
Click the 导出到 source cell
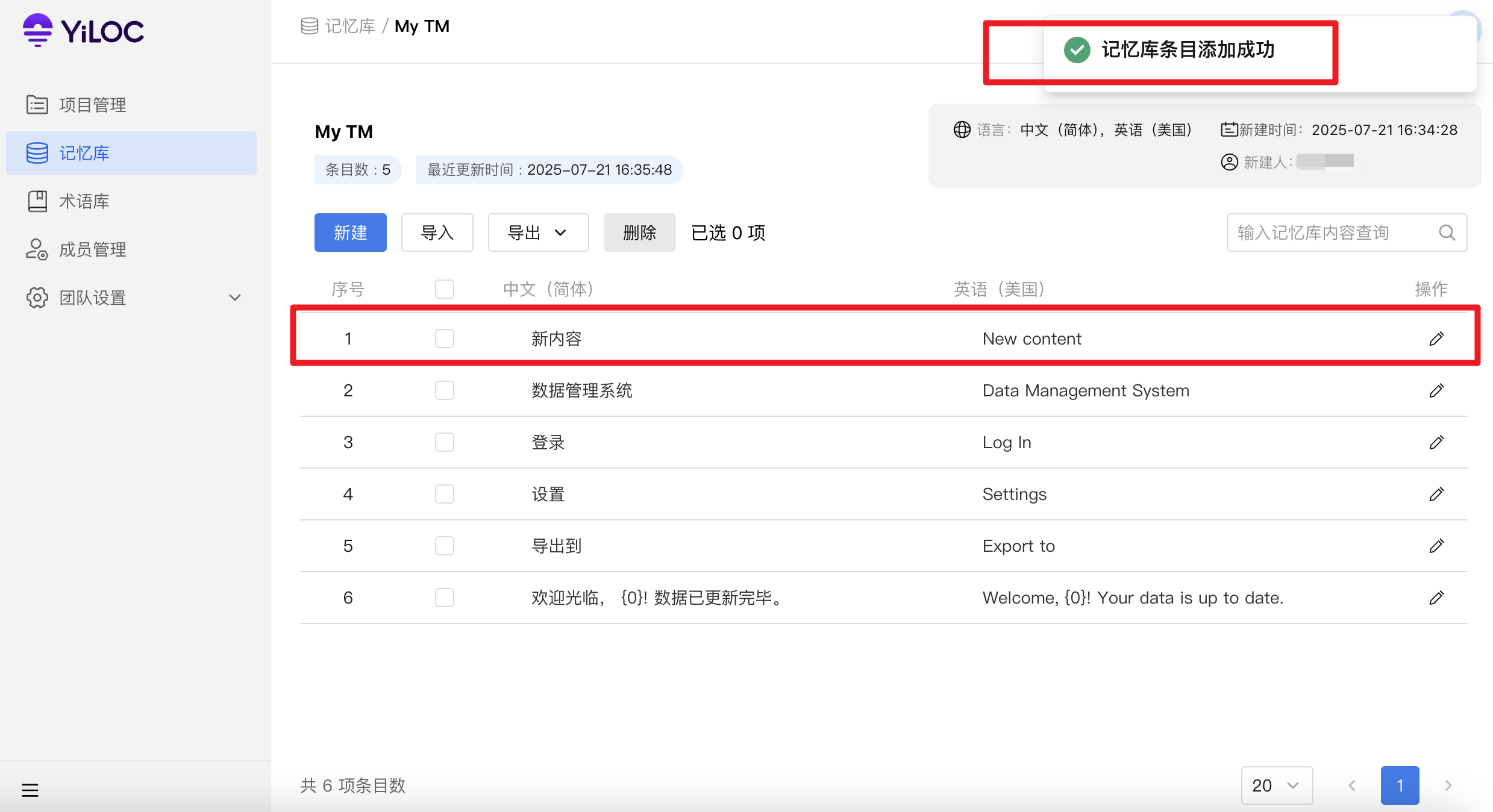pyautogui.click(x=556, y=546)
